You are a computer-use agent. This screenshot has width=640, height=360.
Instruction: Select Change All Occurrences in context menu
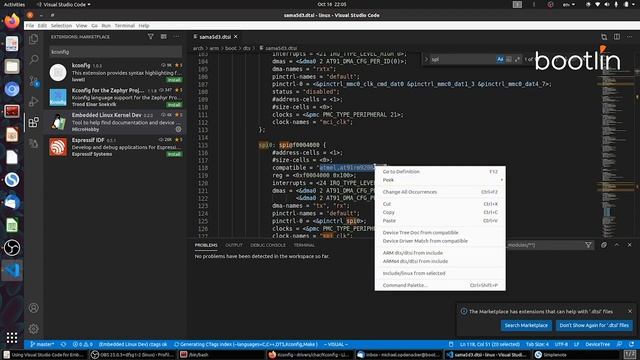point(440,192)
